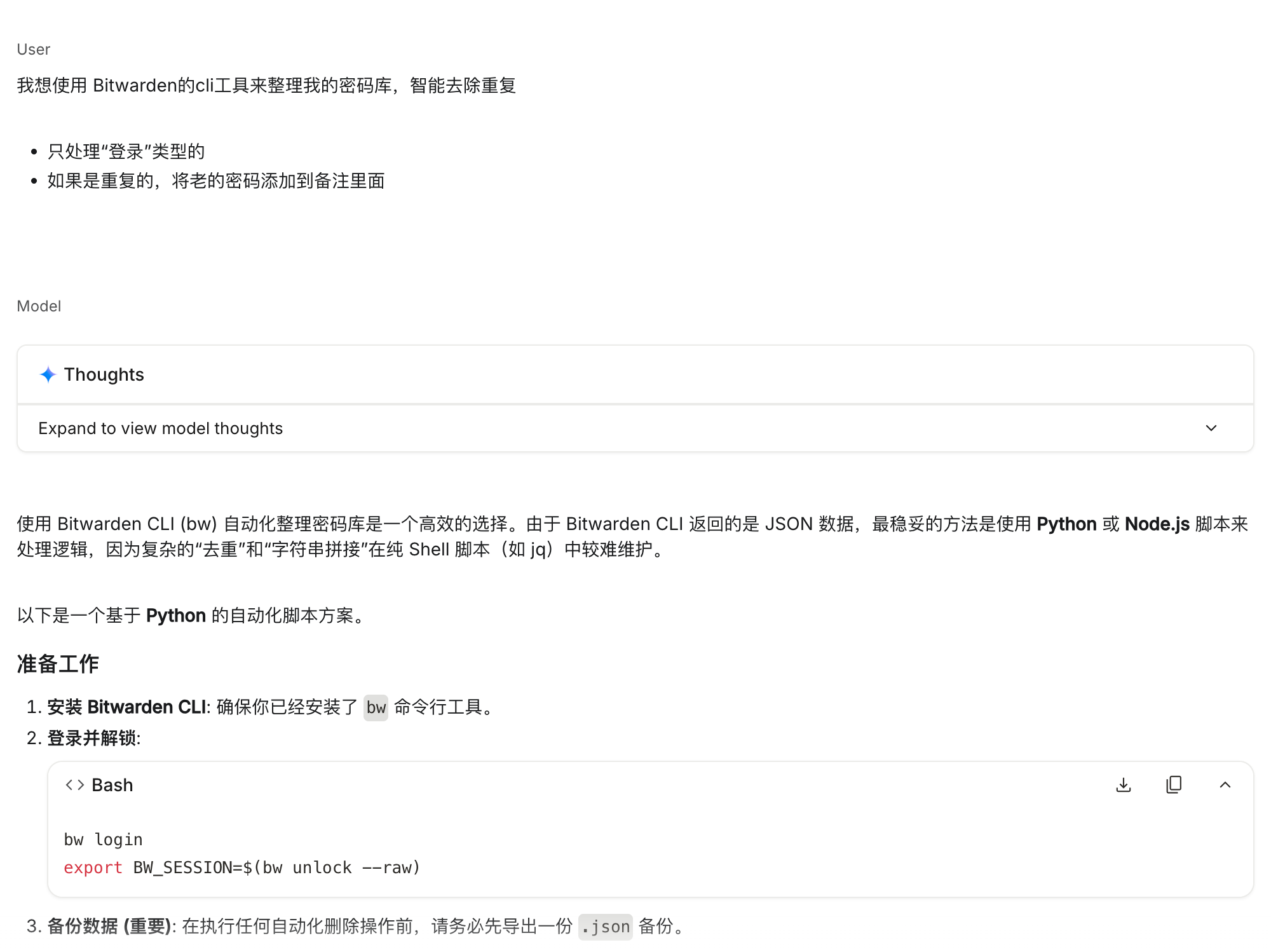Click the '登录并解锁' list item

click(x=93, y=738)
